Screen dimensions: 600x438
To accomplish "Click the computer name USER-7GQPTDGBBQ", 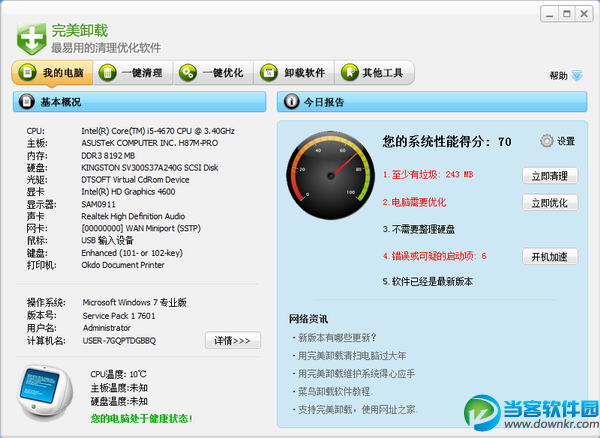I will tap(119, 340).
